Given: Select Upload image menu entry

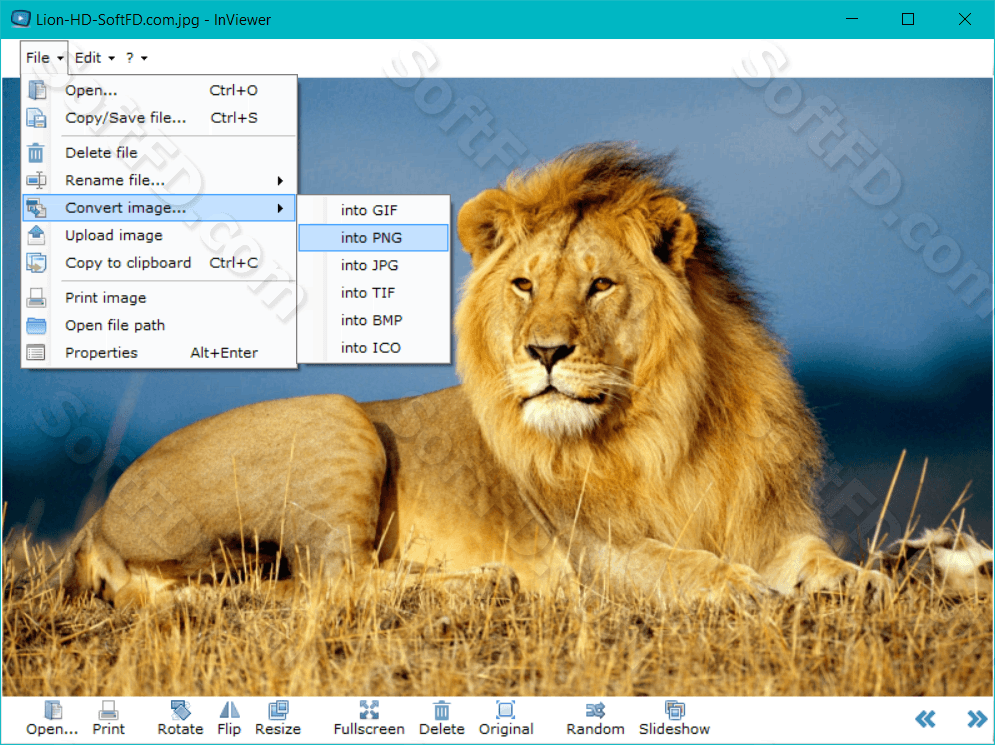Looking at the screenshot, I should (x=159, y=235).
